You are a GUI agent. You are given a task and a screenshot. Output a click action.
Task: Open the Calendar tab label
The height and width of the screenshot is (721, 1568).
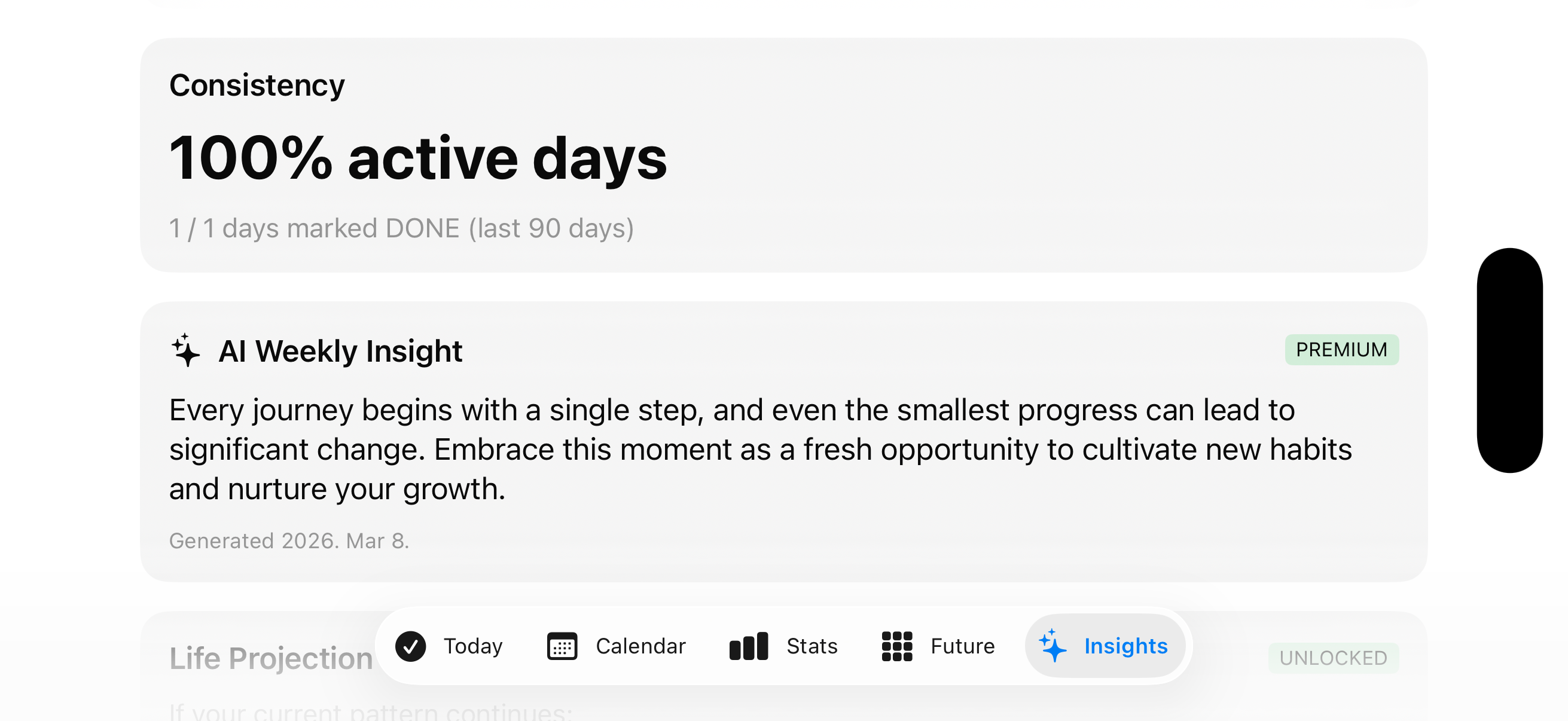tap(640, 646)
